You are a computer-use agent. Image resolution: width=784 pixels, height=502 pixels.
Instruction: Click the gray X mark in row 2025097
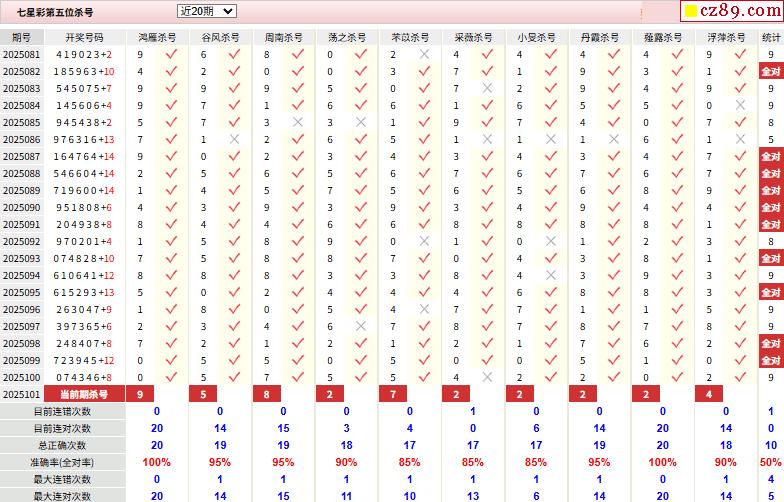[x=361, y=326]
